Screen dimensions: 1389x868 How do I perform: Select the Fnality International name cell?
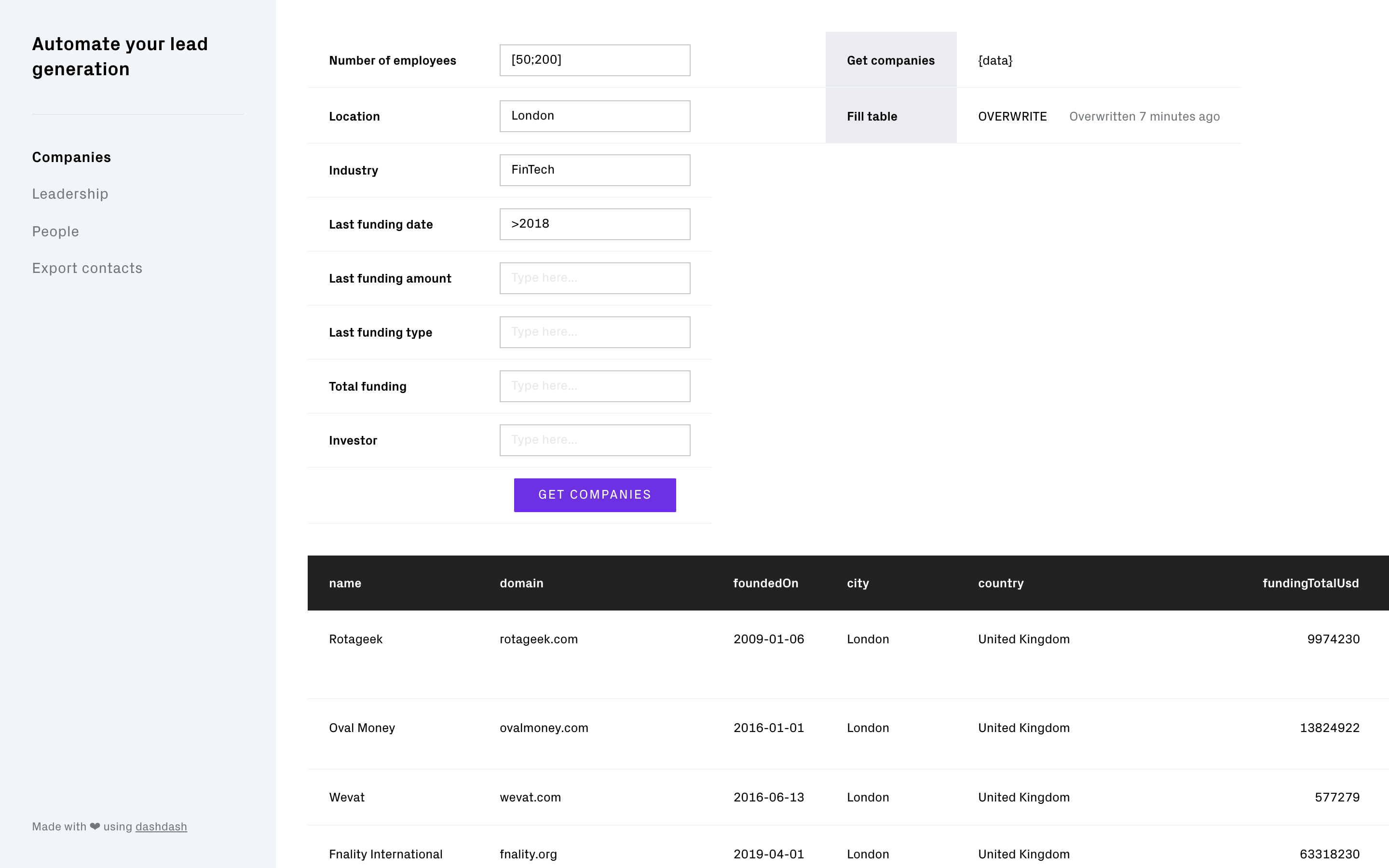pyautogui.click(x=386, y=854)
